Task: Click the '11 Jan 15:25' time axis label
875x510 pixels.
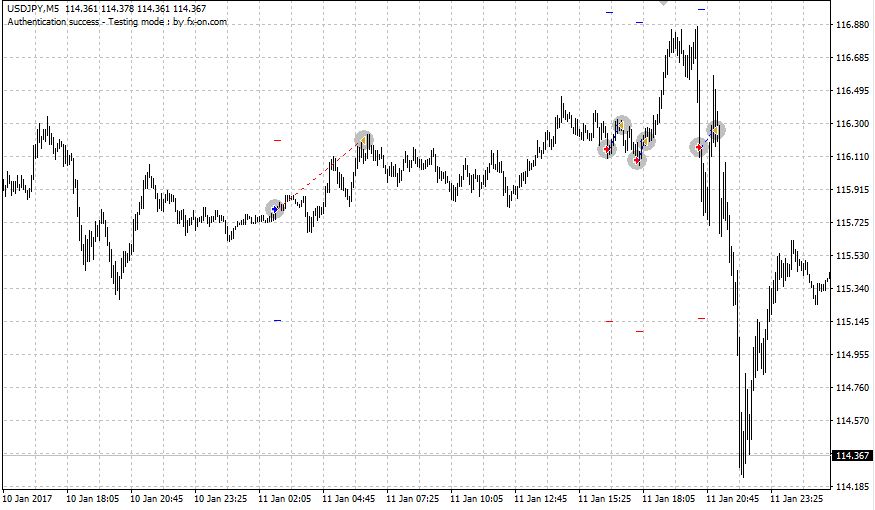Action: (604, 498)
